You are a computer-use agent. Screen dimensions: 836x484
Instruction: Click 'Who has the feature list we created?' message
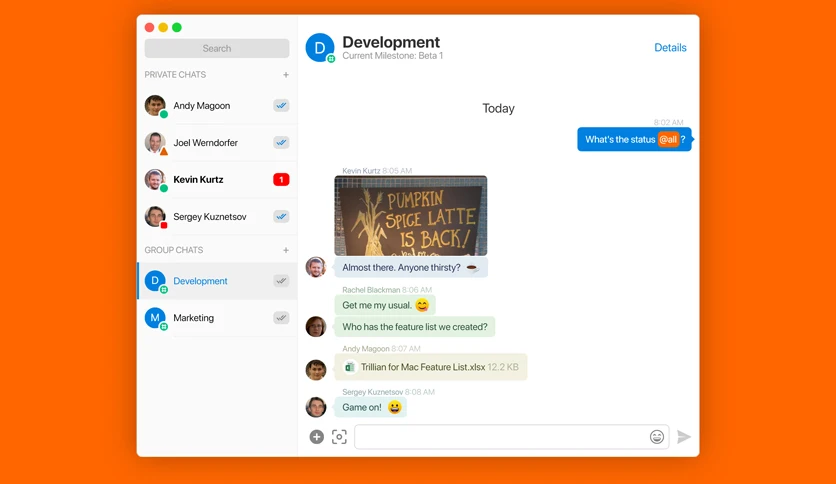(415, 327)
